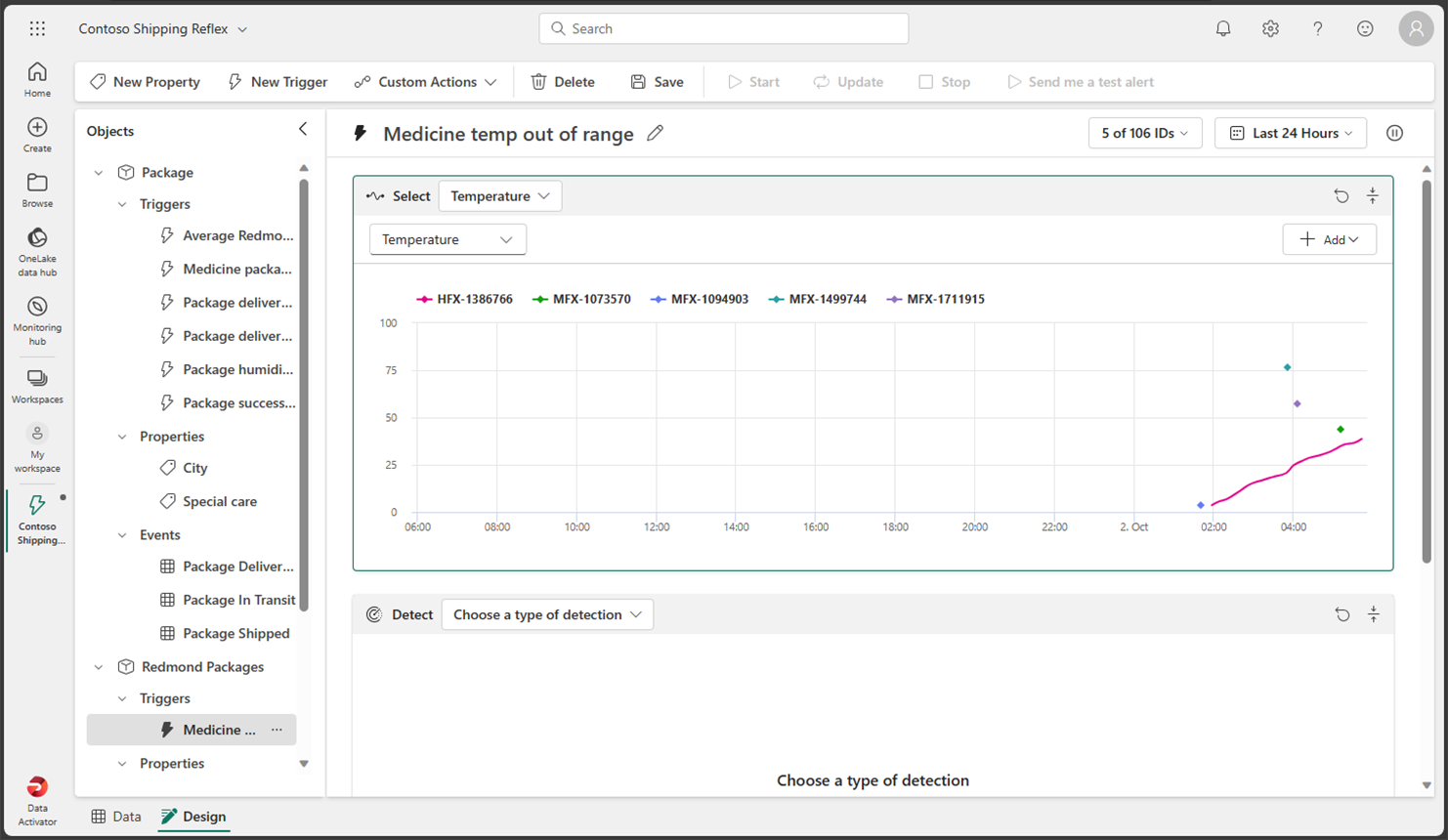Open Data Activator experience switcher
The height and width of the screenshot is (840, 1448).
[x=37, y=802]
